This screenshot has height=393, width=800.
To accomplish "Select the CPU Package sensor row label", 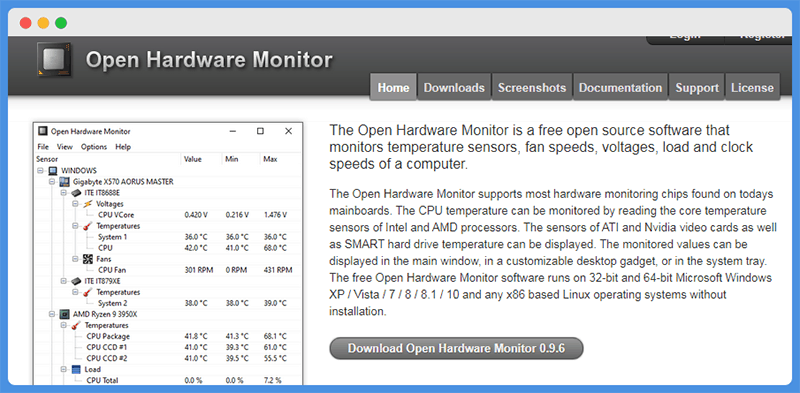I will coord(108,336).
